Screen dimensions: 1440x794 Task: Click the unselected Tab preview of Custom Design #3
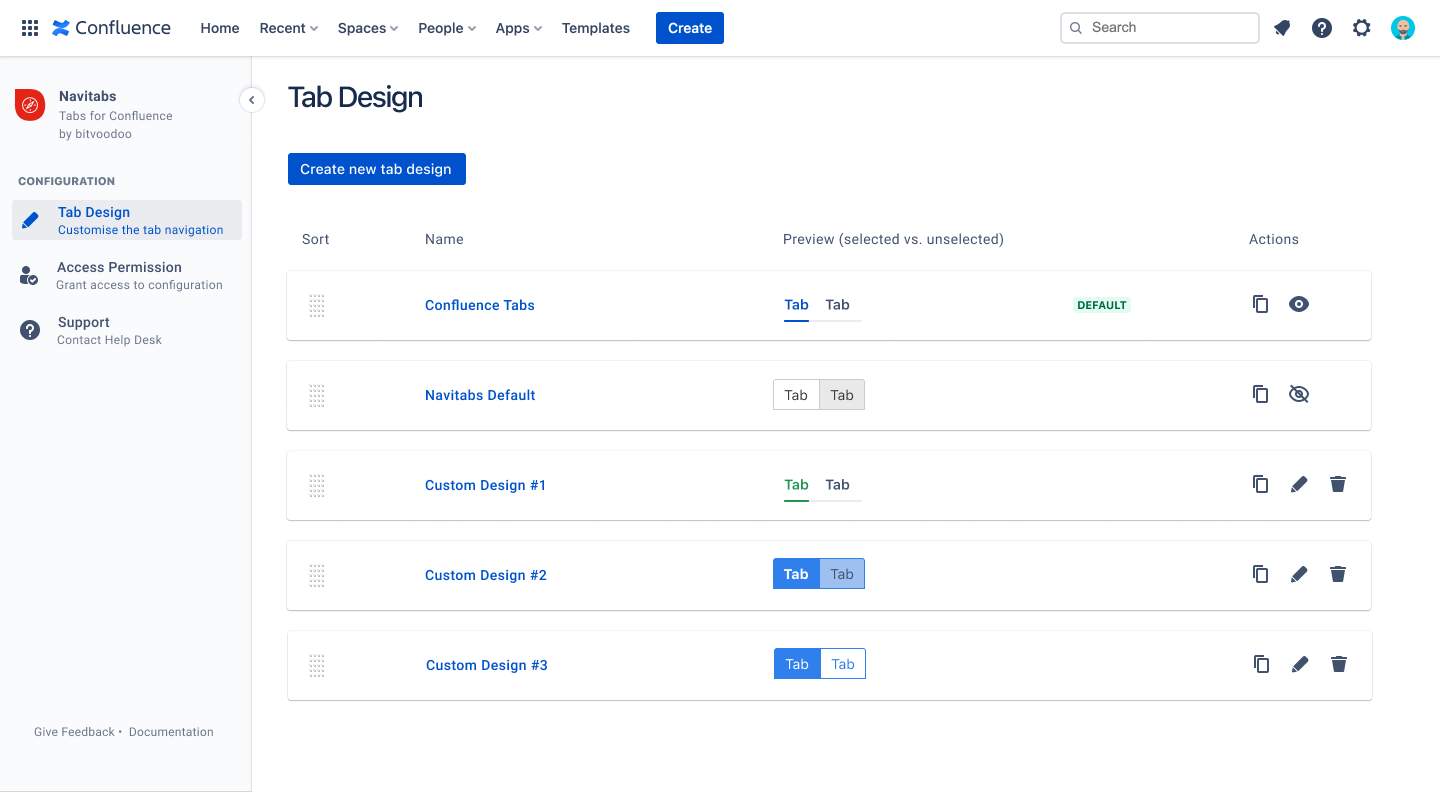pyautogui.click(x=843, y=664)
